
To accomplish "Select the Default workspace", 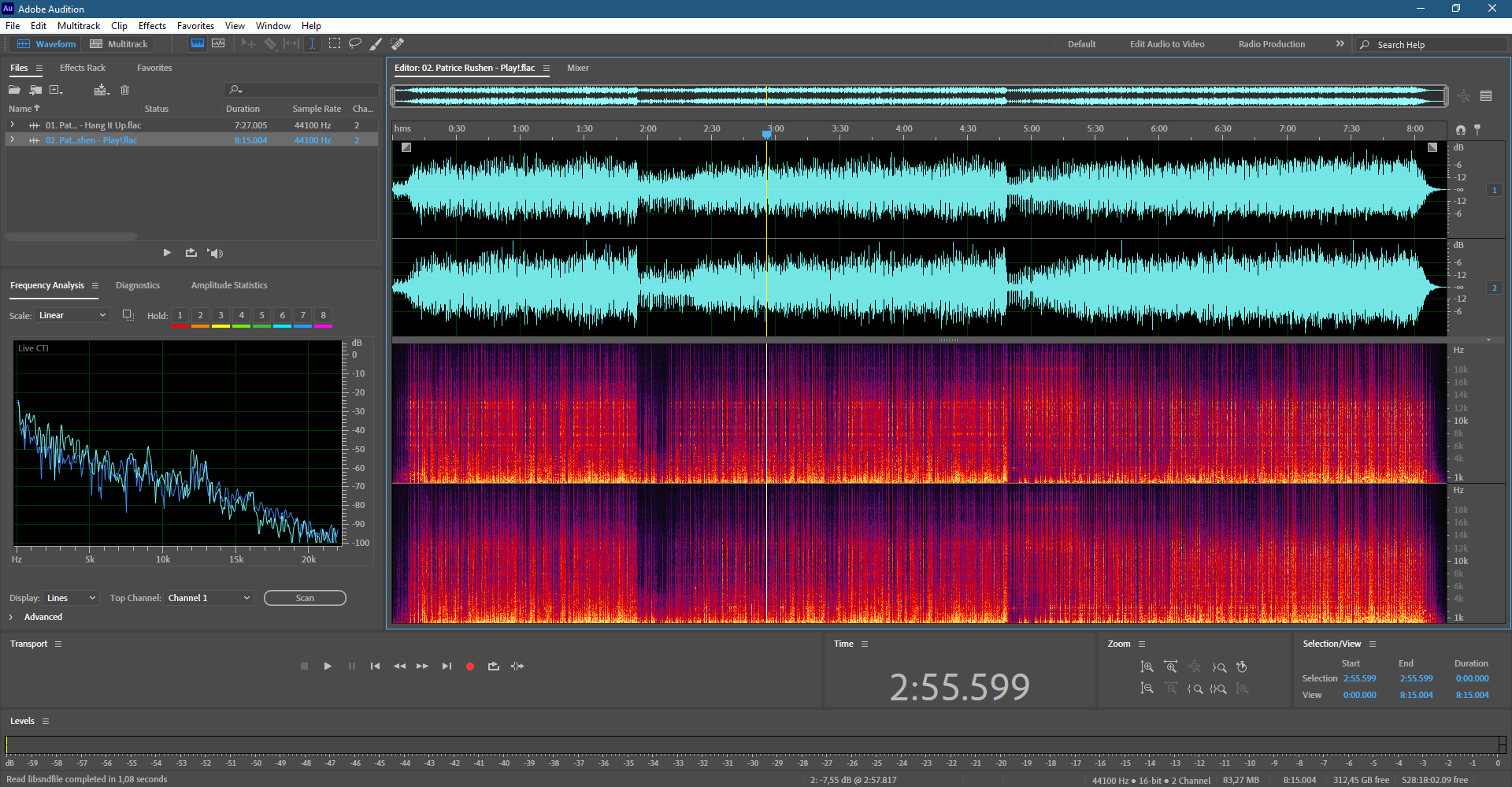I will pos(1081,44).
